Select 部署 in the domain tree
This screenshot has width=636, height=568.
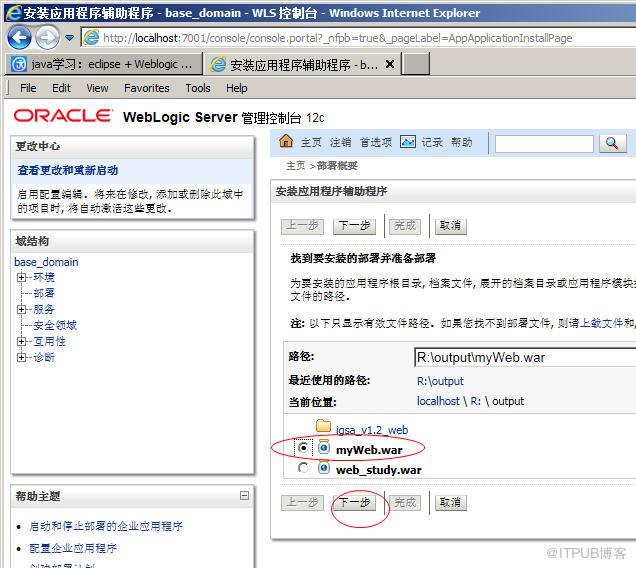click(x=44, y=293)
